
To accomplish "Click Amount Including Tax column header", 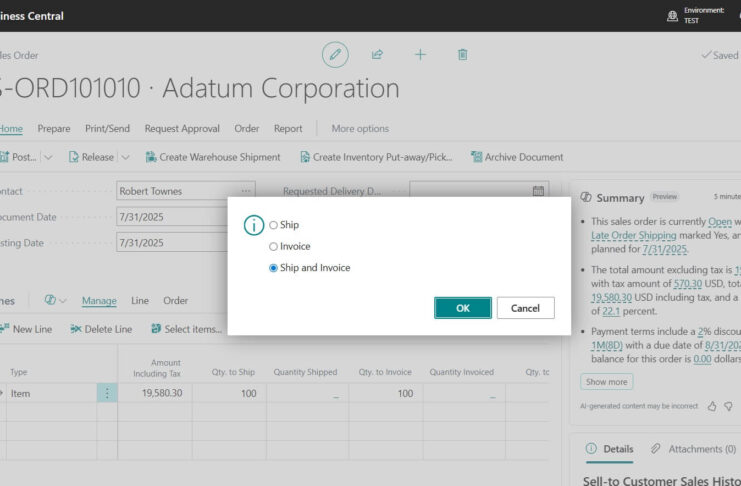I will point(157,368).
